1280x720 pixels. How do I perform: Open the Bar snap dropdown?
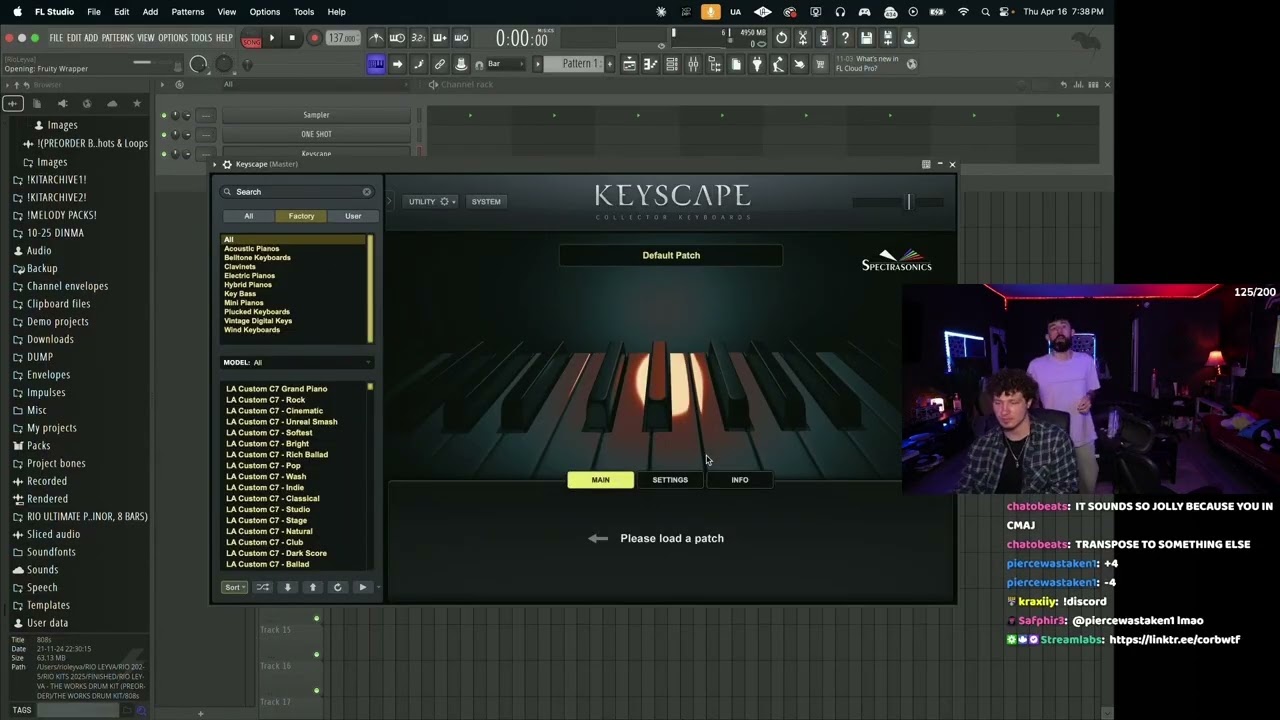click(505, 64)
